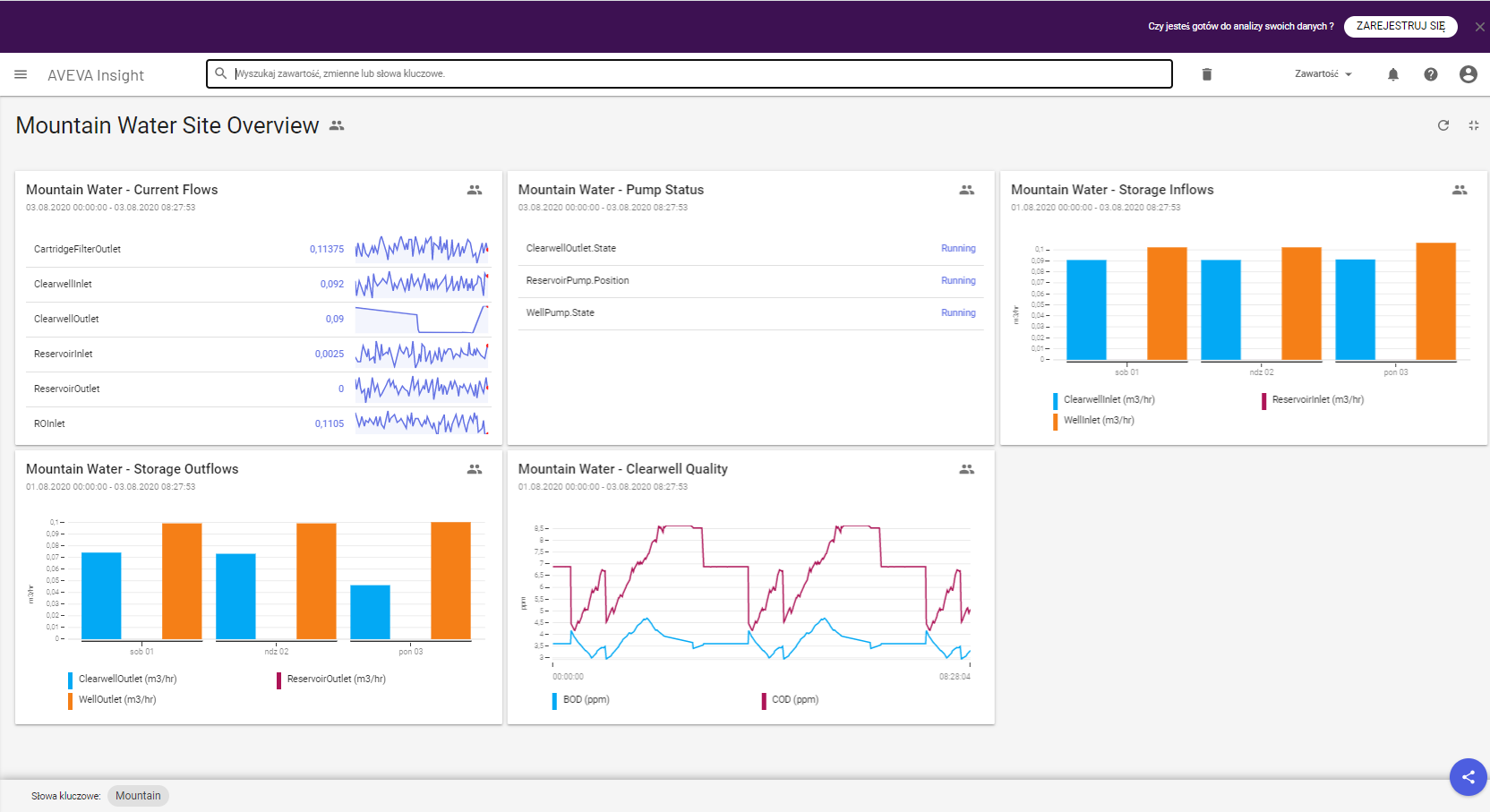Click the AVEVA Insight title
Screen dimensions: 1490x812
point(96,75)
